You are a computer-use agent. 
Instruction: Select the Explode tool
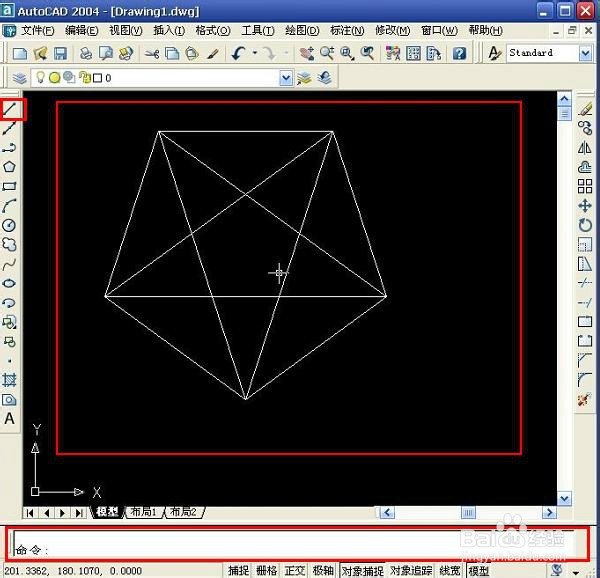pyautogui.click(x=585, y=400)
